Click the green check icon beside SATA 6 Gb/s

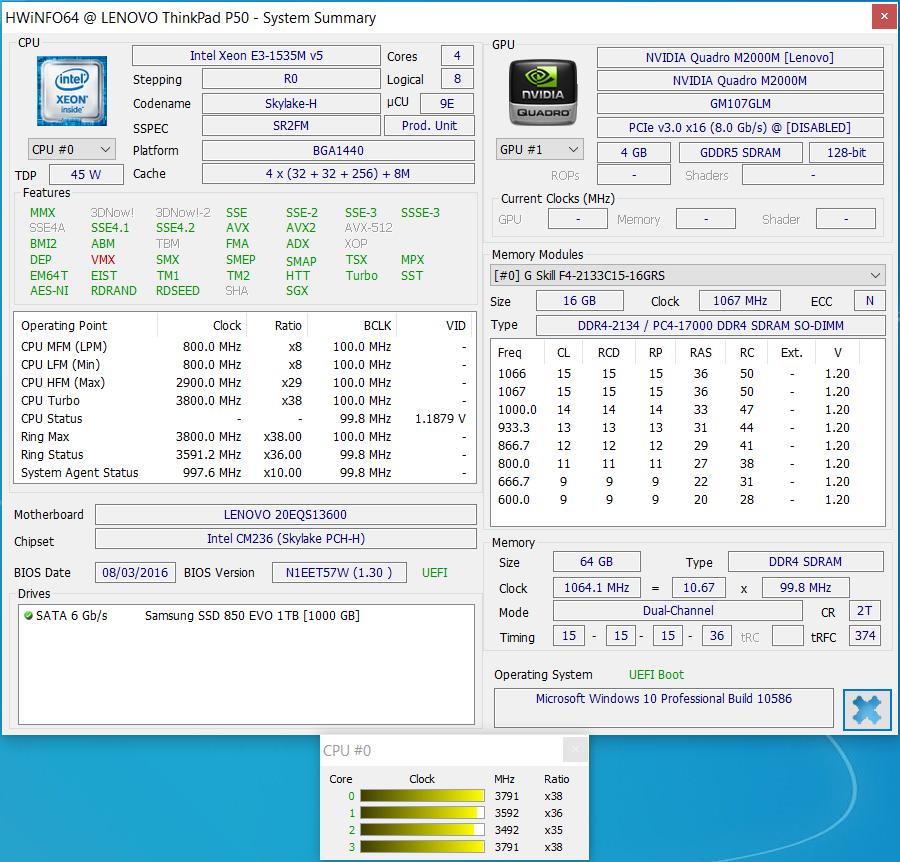coord(28,615)
